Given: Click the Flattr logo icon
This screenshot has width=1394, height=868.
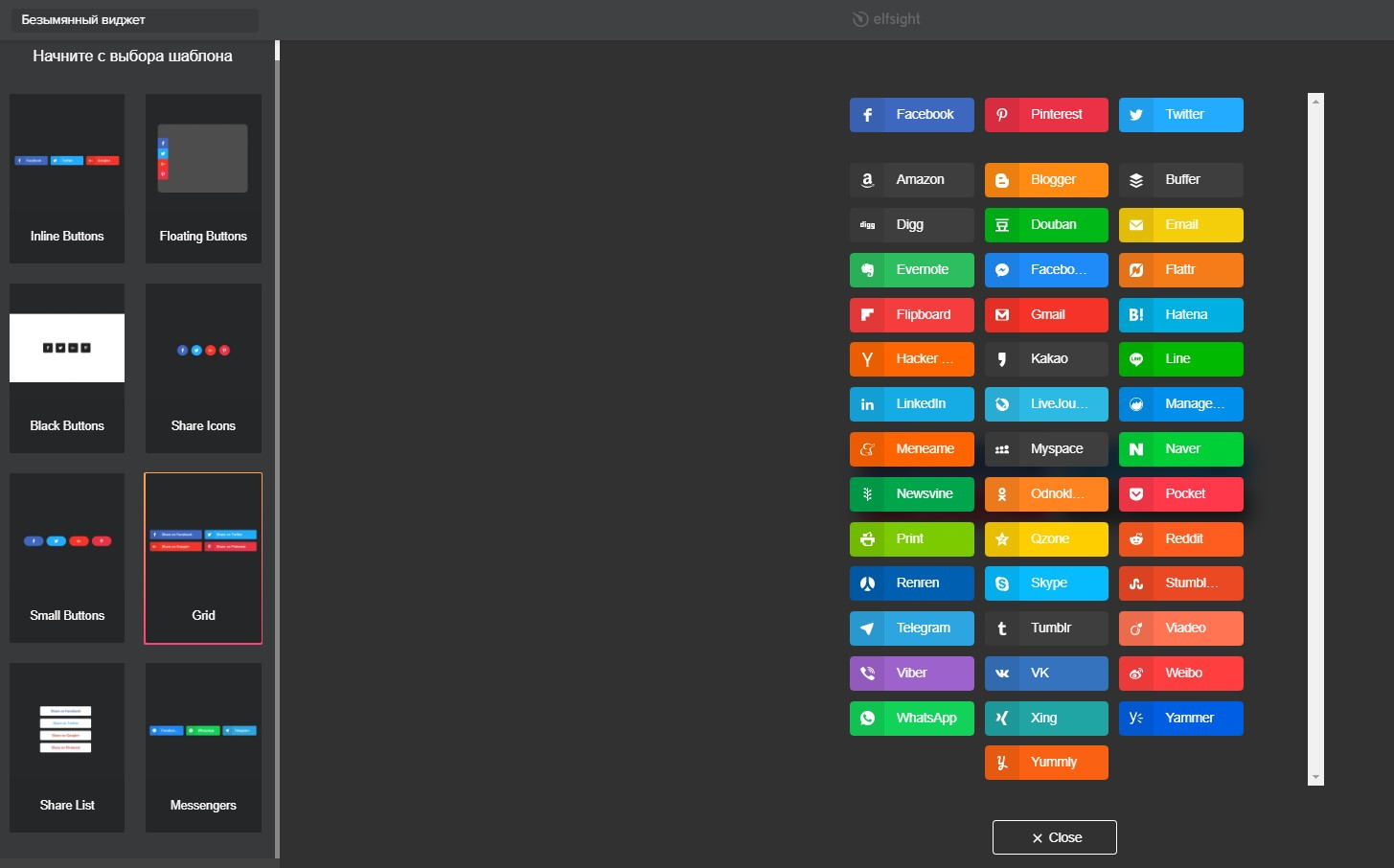Looking at the screenshot, I should pos(1136,270).
